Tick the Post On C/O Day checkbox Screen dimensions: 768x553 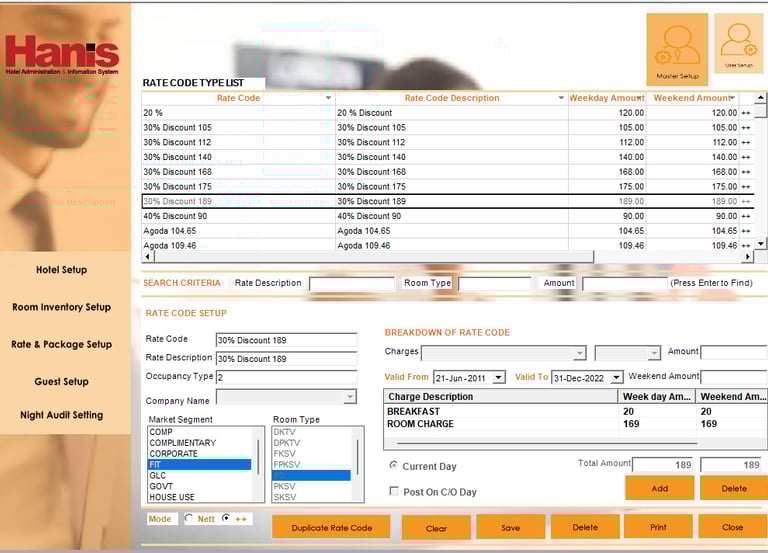[393, 491]
